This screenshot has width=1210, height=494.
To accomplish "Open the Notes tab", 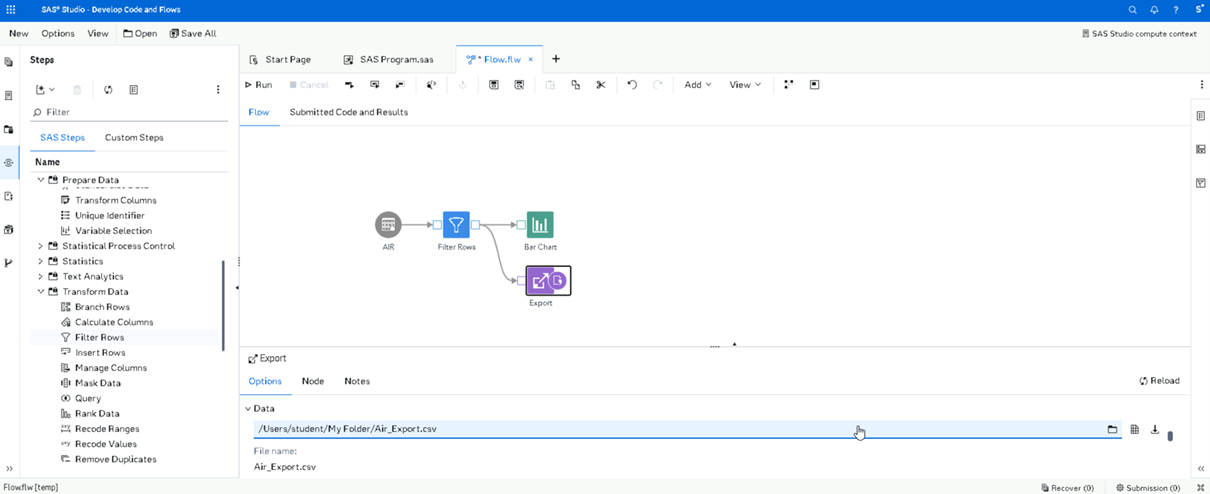I will [357, 381].
